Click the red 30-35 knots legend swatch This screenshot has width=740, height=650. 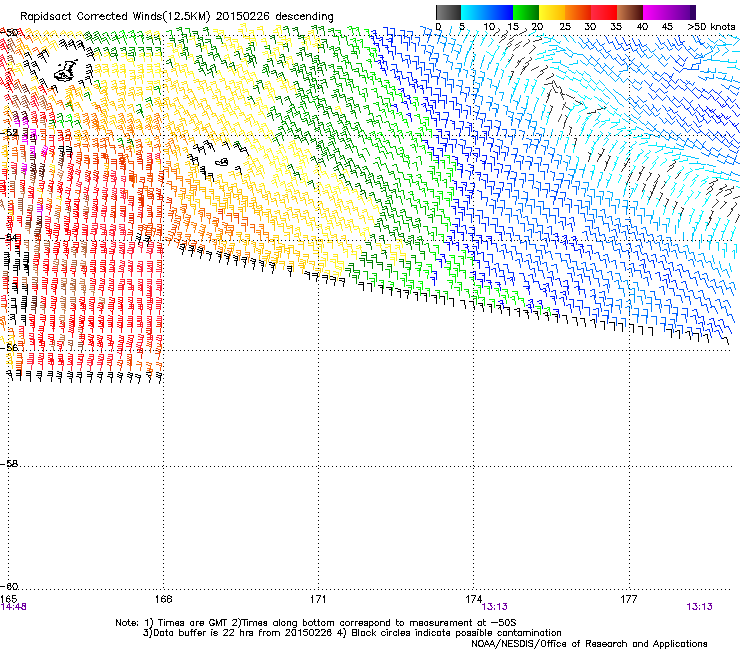(x=604, y=13)
